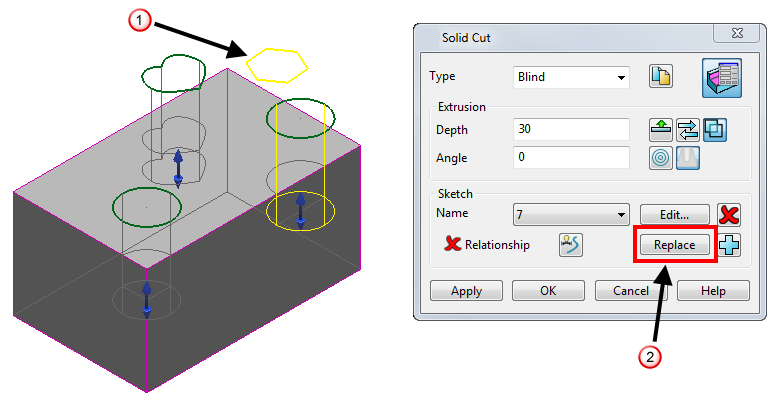This screenshot has width=778, height=402.
Task: Open the Type dropdown showing Blind
Action: click(x=571, y=77)
